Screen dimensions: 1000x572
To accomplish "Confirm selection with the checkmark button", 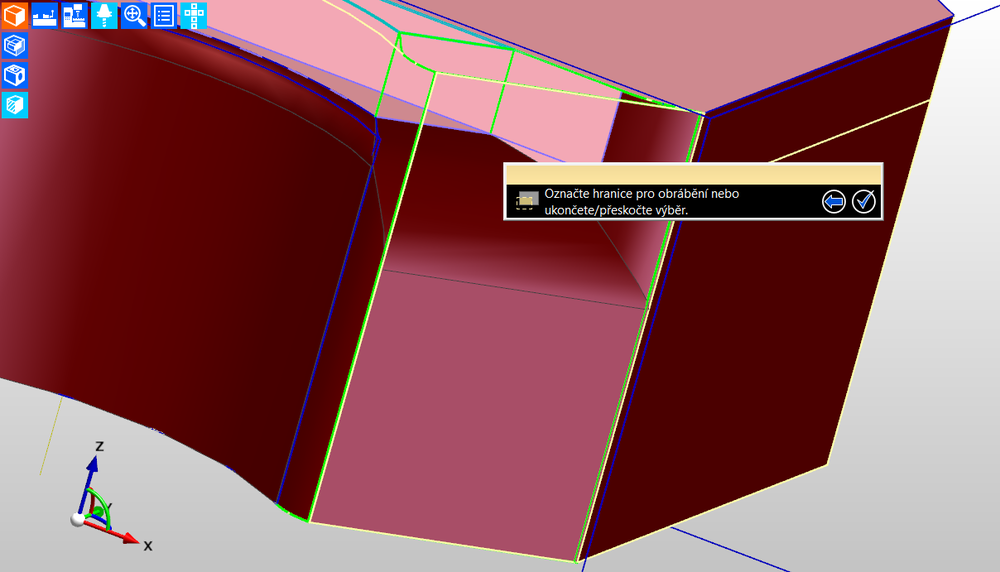I will [864, 202].
